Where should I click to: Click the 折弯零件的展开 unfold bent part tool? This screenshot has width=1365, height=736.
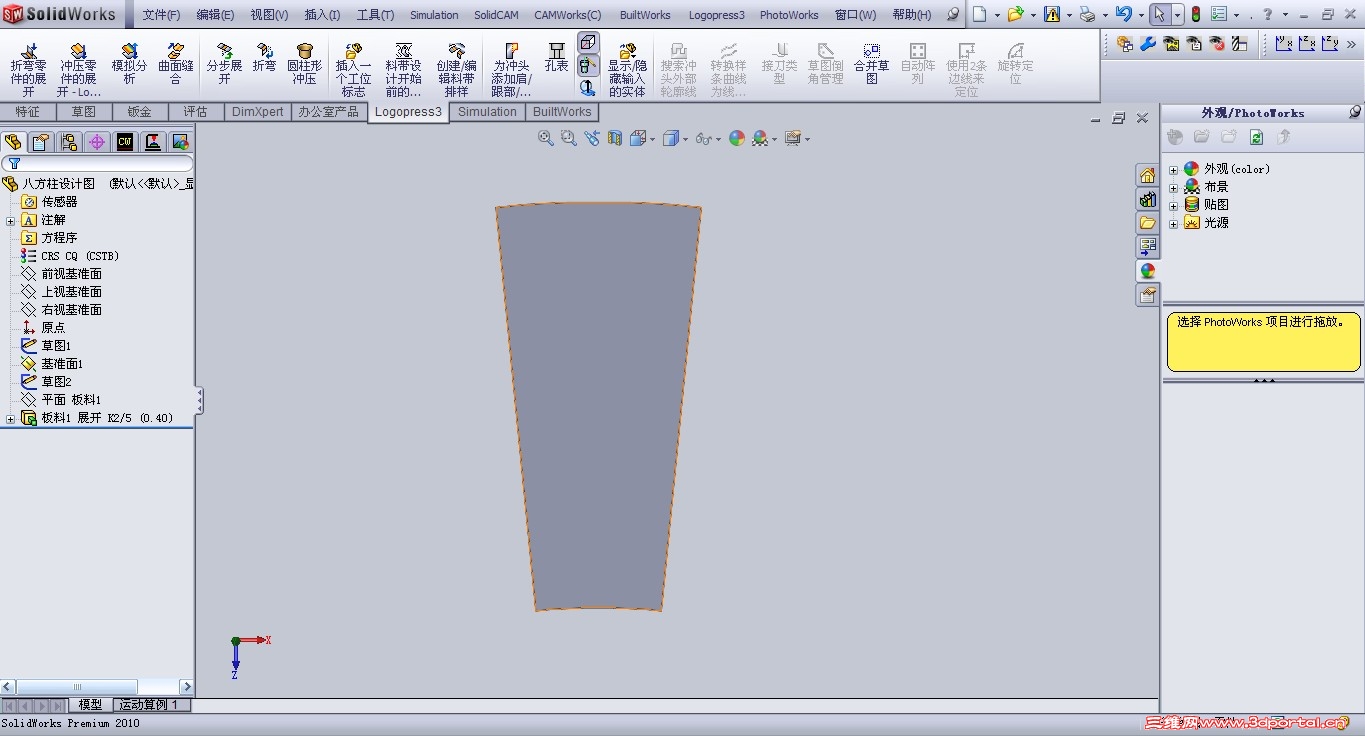point(28,70)
